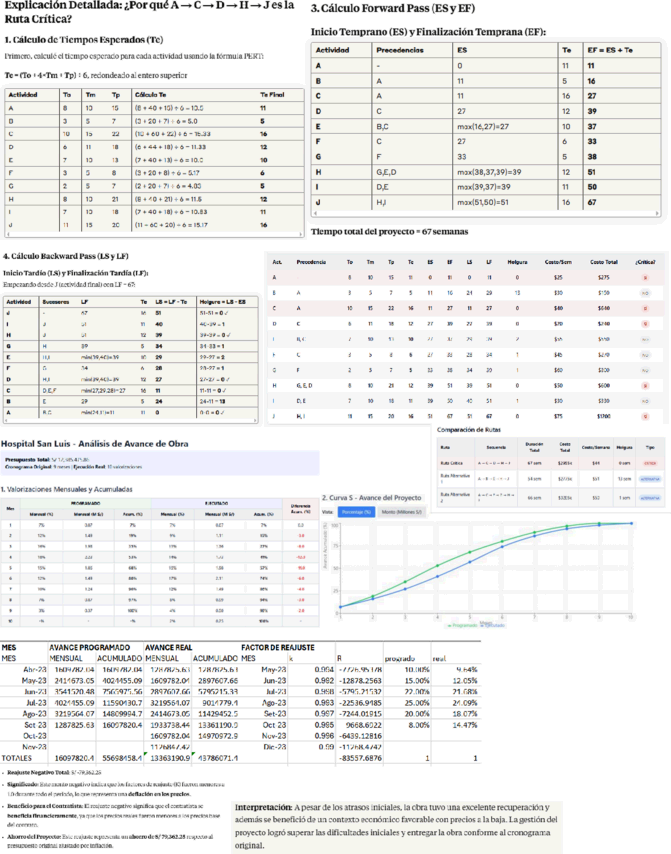Click left scroll arrow below Forward Pass table

[315, 214]
